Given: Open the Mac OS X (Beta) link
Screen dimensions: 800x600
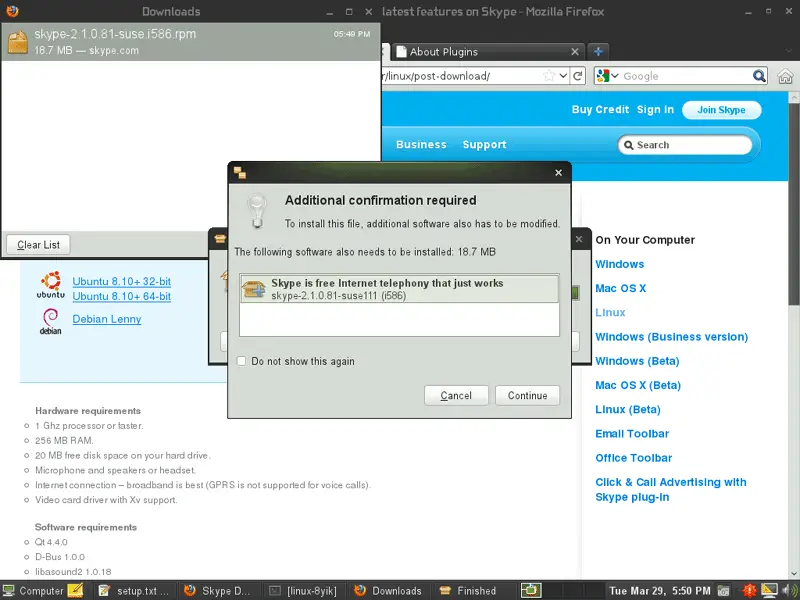Looking at the screenshot, I should point(638,385).
